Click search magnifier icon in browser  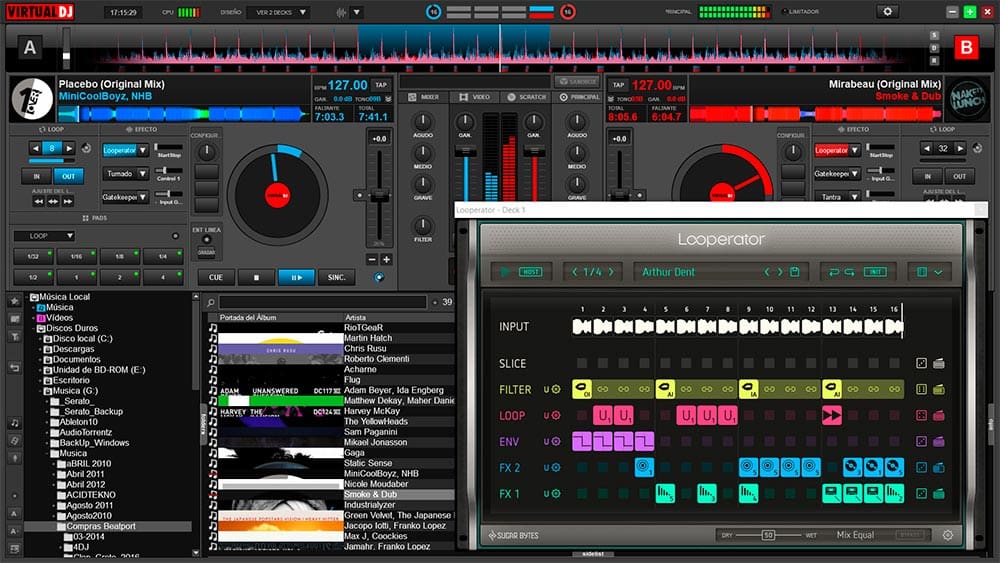[211, 302]
